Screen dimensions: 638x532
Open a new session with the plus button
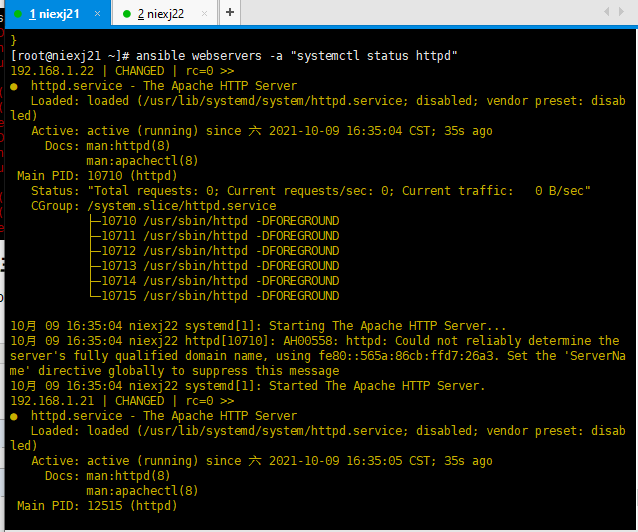pos(230,12)
